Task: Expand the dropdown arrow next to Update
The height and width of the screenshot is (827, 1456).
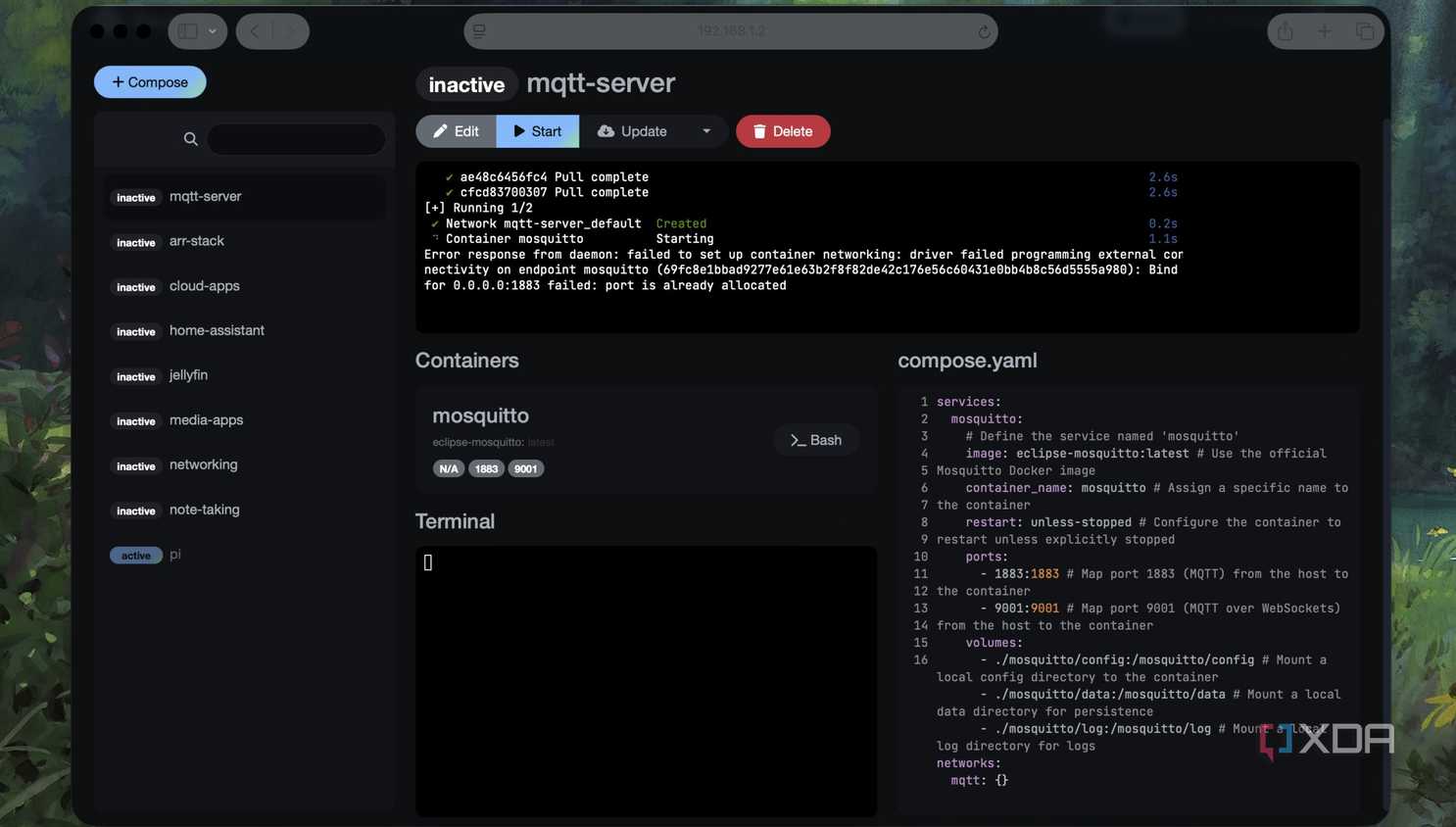Action: pyautogui.click(x=706, y=131)
